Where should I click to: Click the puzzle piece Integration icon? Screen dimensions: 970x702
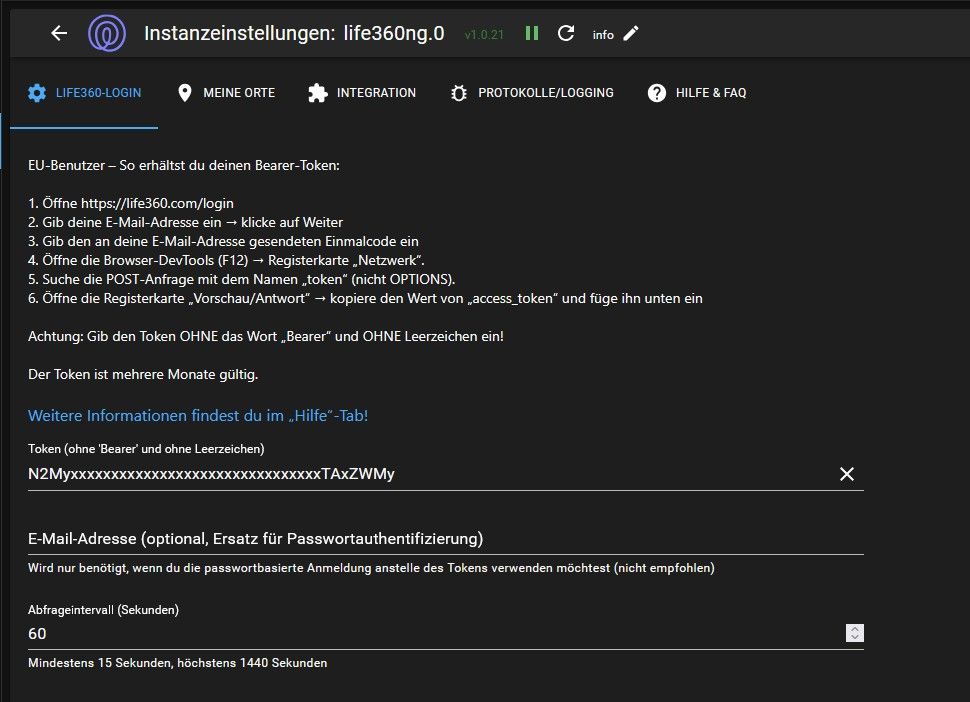(317, 93)
